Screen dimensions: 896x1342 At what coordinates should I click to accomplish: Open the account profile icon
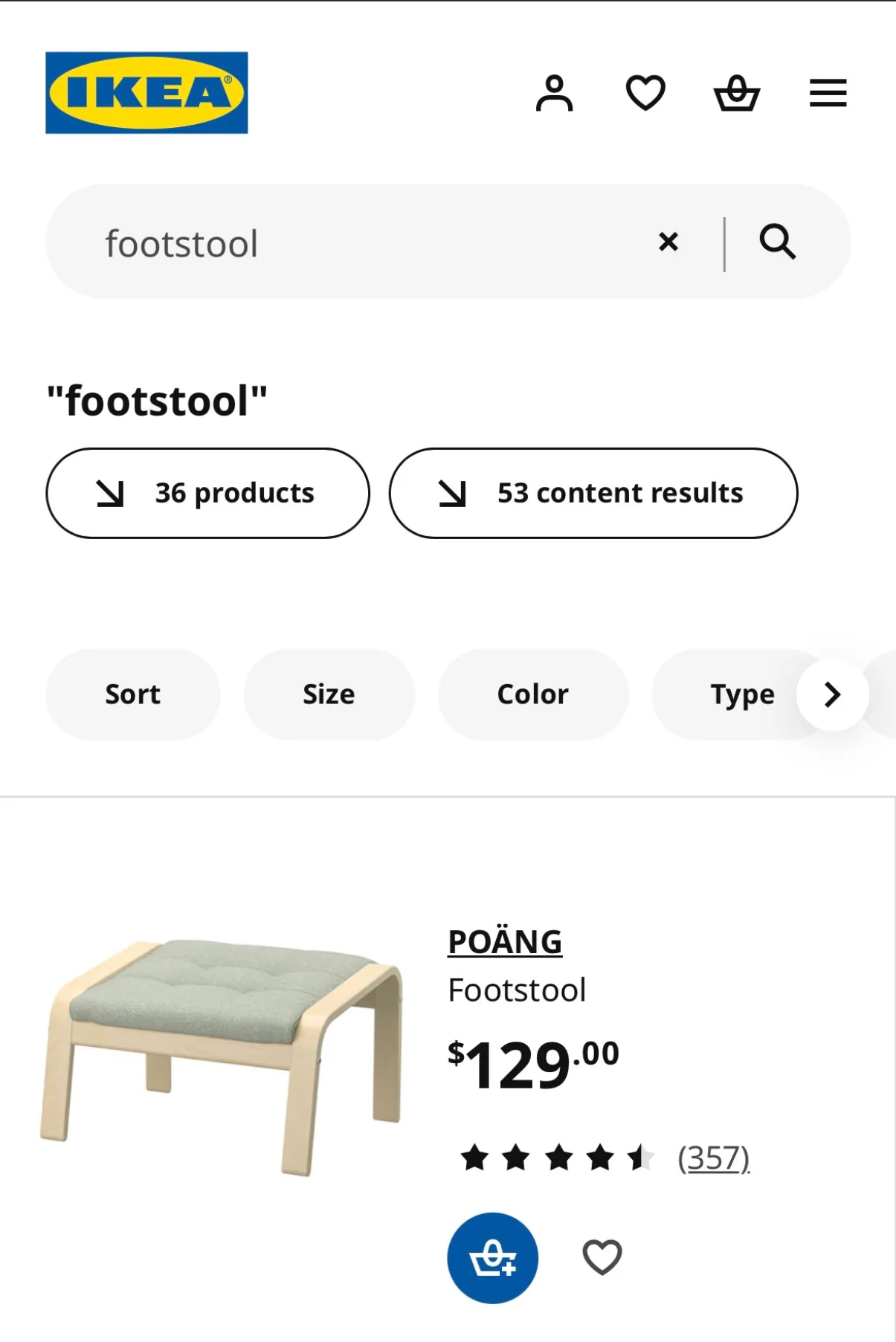click(x=553, y=91)
